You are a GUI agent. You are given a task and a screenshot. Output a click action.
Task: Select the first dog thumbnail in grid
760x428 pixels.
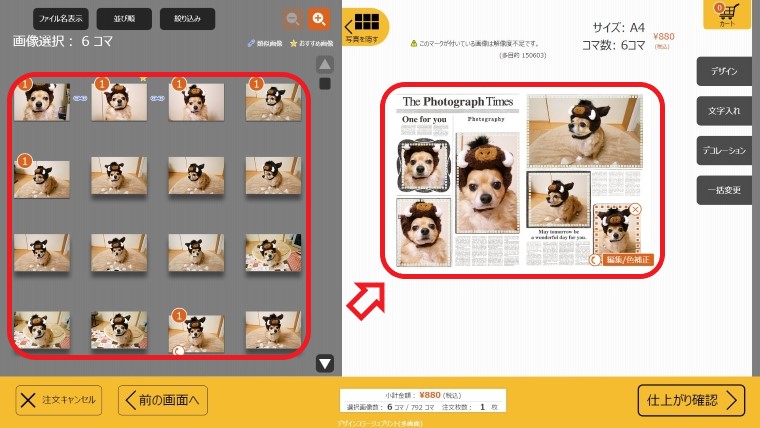(x=42, y=102)
